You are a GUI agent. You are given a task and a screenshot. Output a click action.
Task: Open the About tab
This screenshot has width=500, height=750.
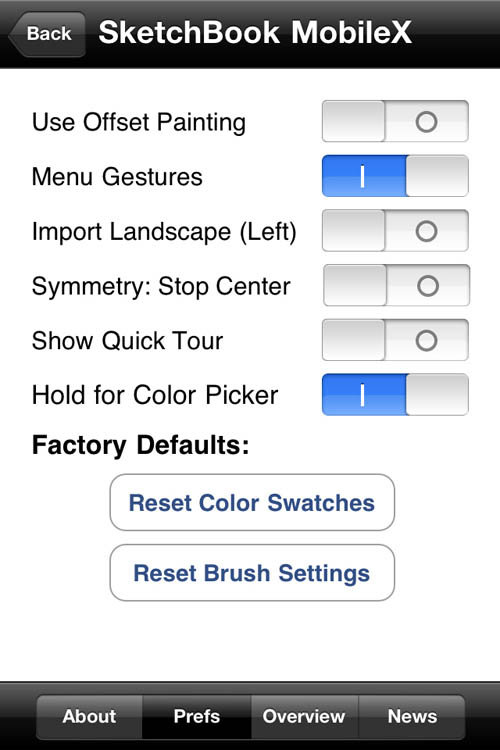pyautogui.click(x=89, y=717)
